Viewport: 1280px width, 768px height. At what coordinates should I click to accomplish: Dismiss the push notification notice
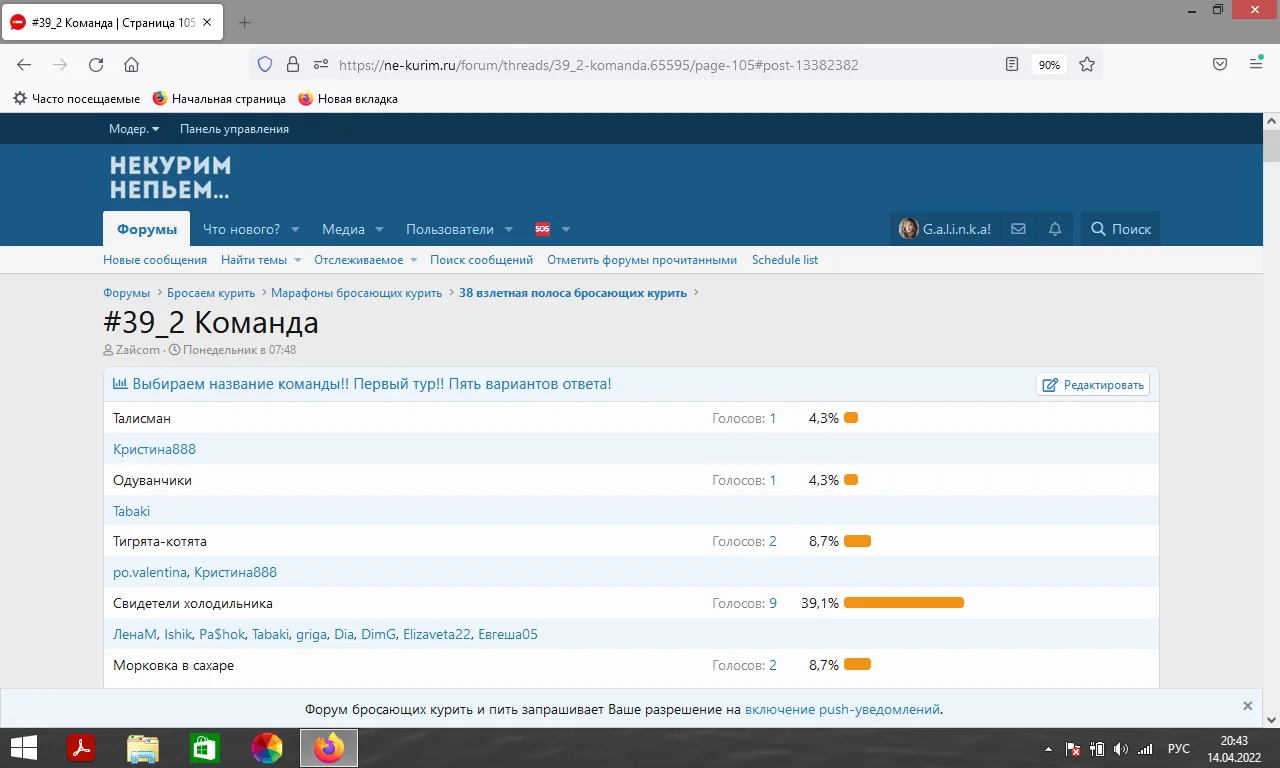tap(1247, 706)
